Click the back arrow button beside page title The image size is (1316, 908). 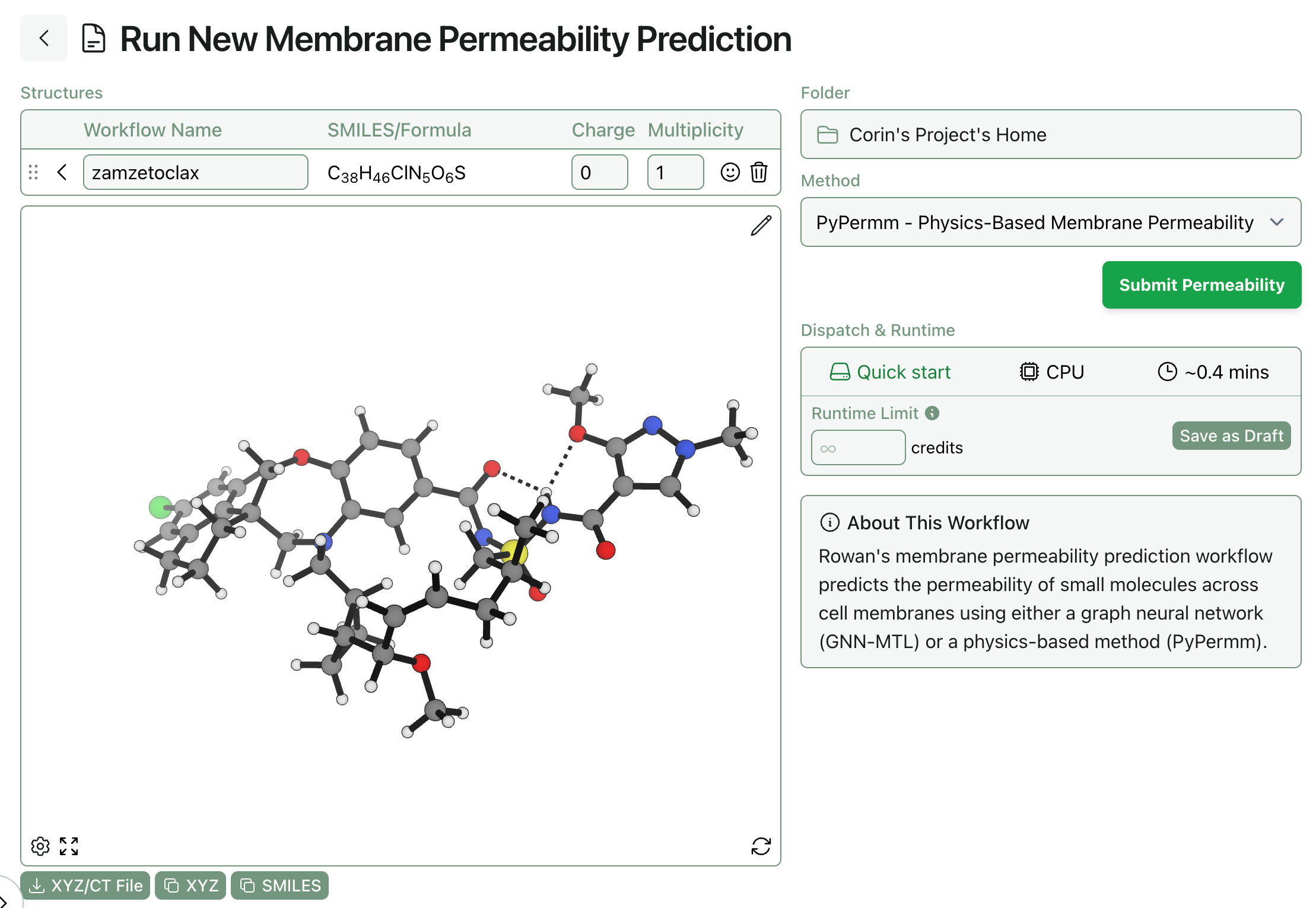pyautogui.click(x=44, y=39)
